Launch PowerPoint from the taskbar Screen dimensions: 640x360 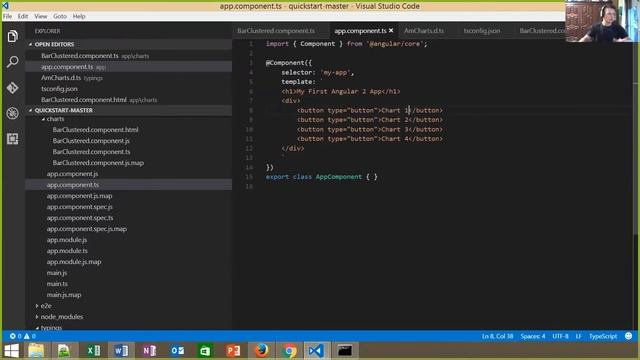tap(233, 351)
